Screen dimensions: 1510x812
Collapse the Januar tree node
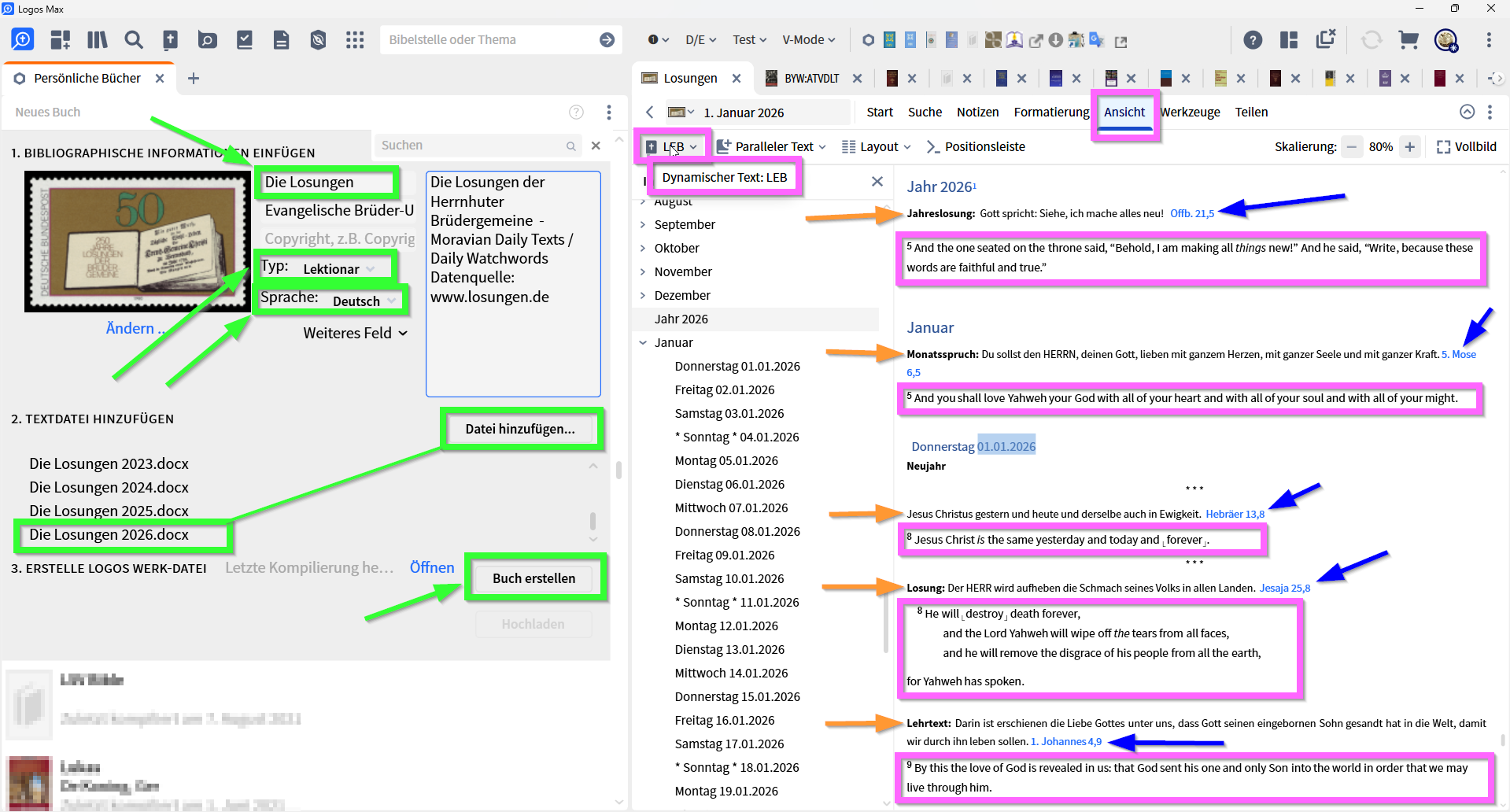[x=643, y=342]
